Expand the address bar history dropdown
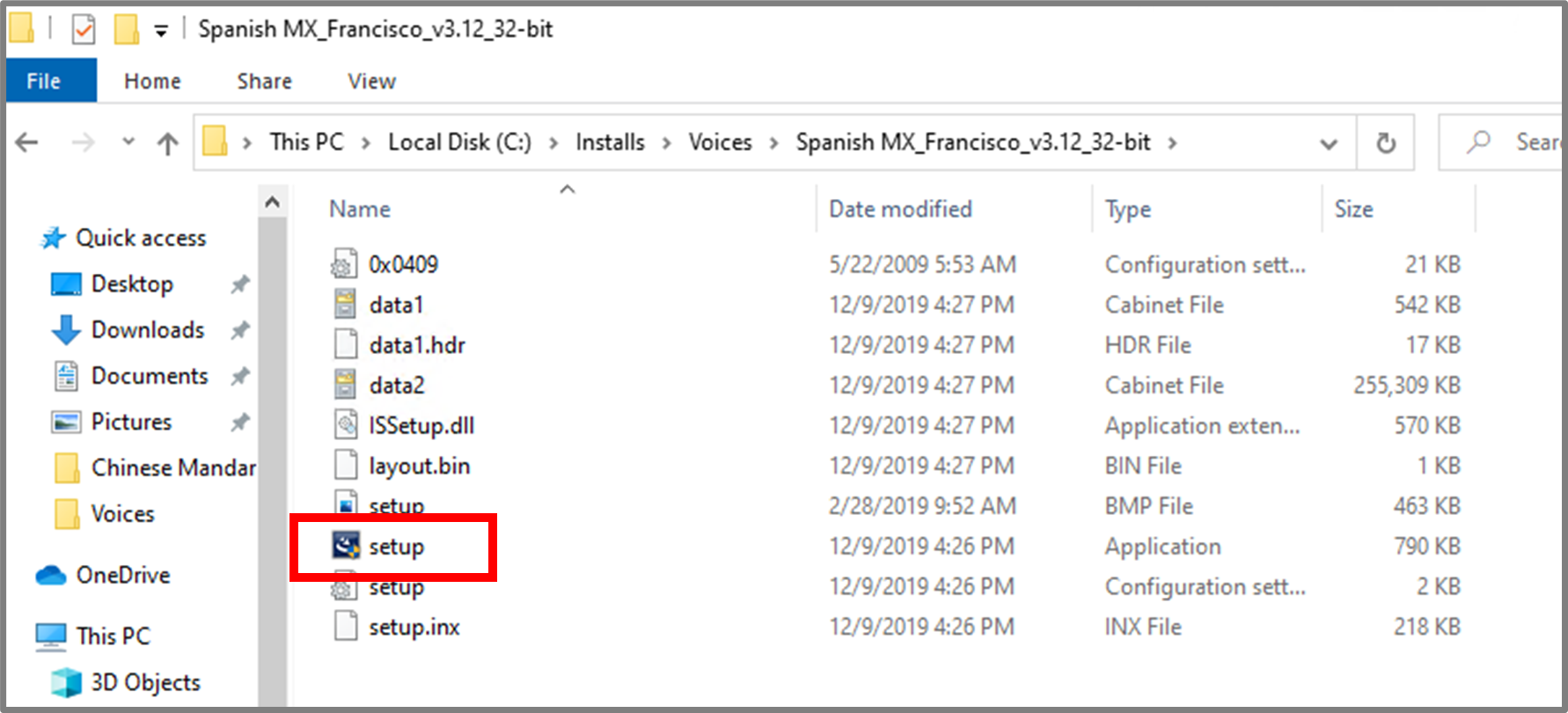1568x713 pixels. [1329, 143]
